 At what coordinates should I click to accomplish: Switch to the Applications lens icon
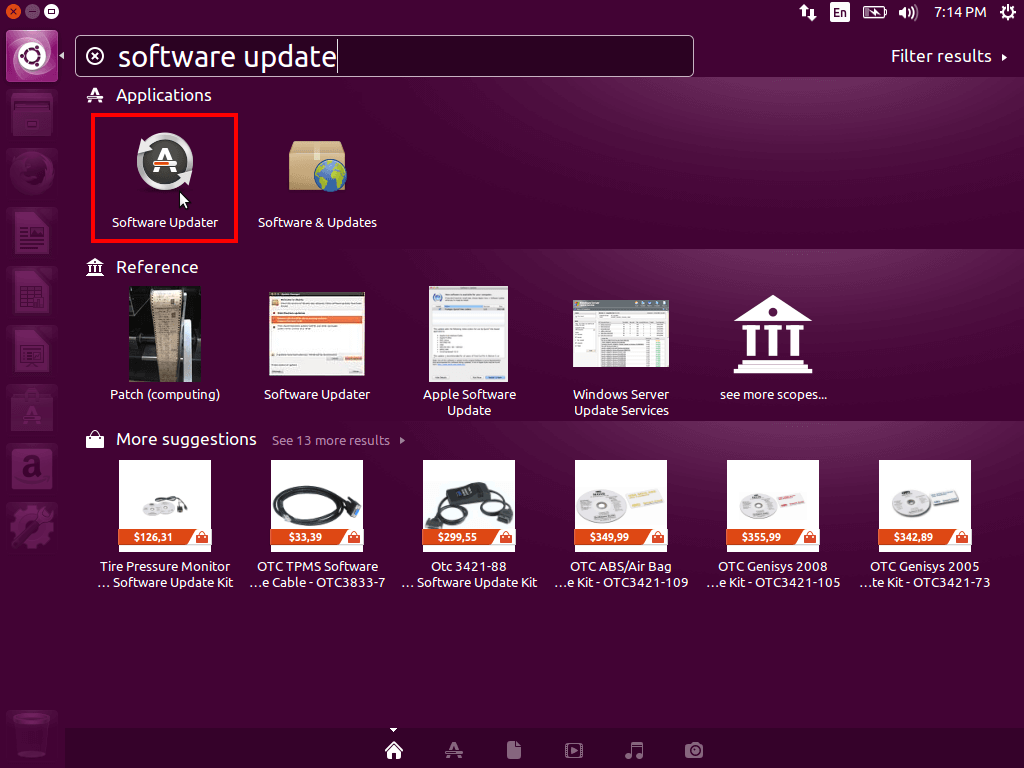point(453,750)
